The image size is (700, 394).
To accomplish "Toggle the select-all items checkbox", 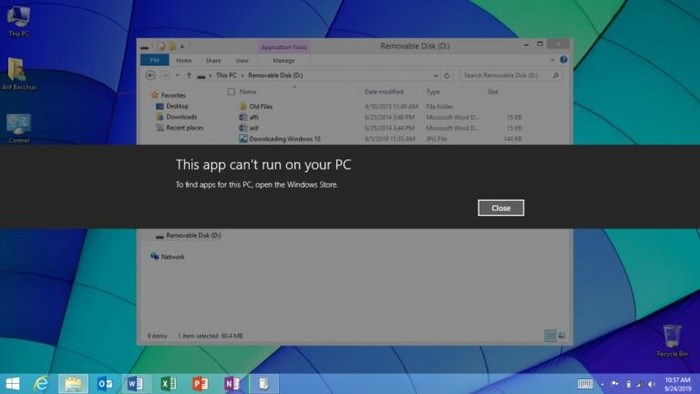I will [x=231, y=91].
